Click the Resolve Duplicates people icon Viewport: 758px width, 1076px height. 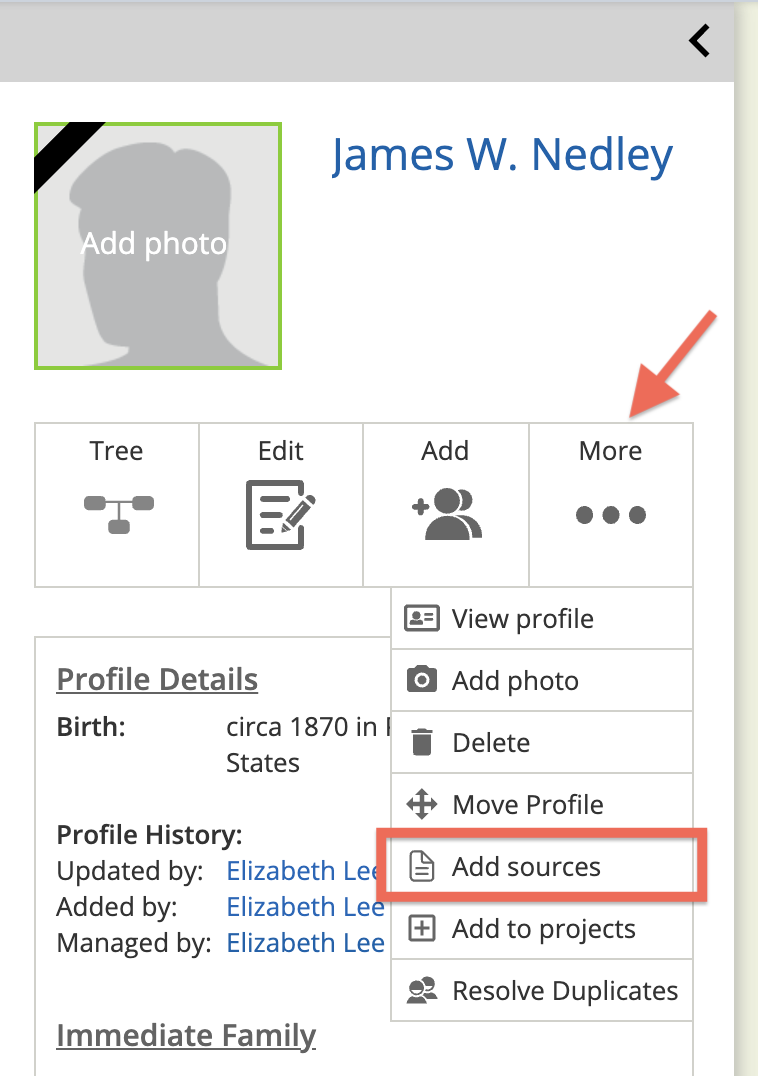point(422,991)
